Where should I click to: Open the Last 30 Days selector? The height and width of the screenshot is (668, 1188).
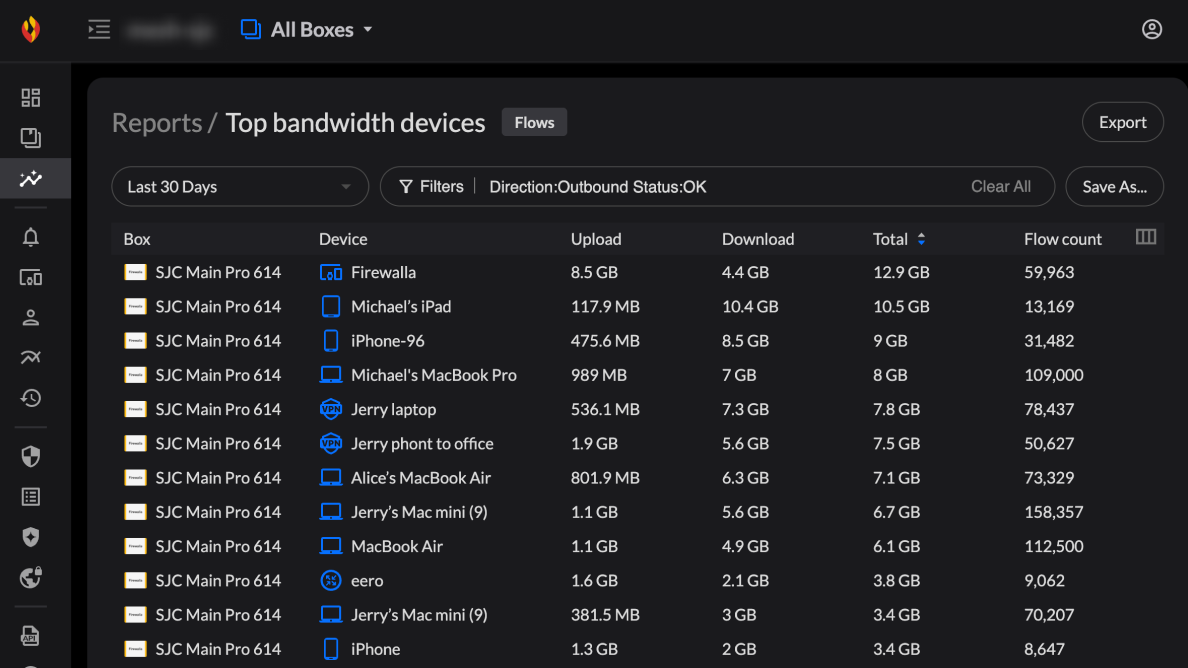(240, 186)
